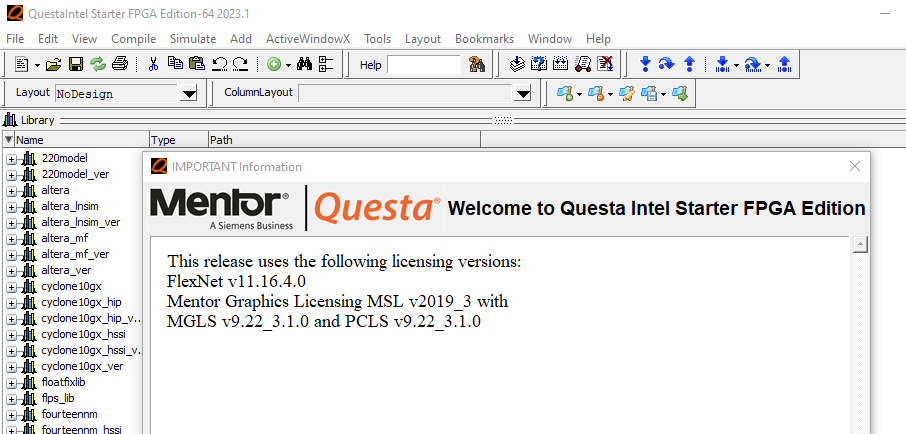Expand the altera_mf library node
The image size is (906, 434).
tap(11, 239)
